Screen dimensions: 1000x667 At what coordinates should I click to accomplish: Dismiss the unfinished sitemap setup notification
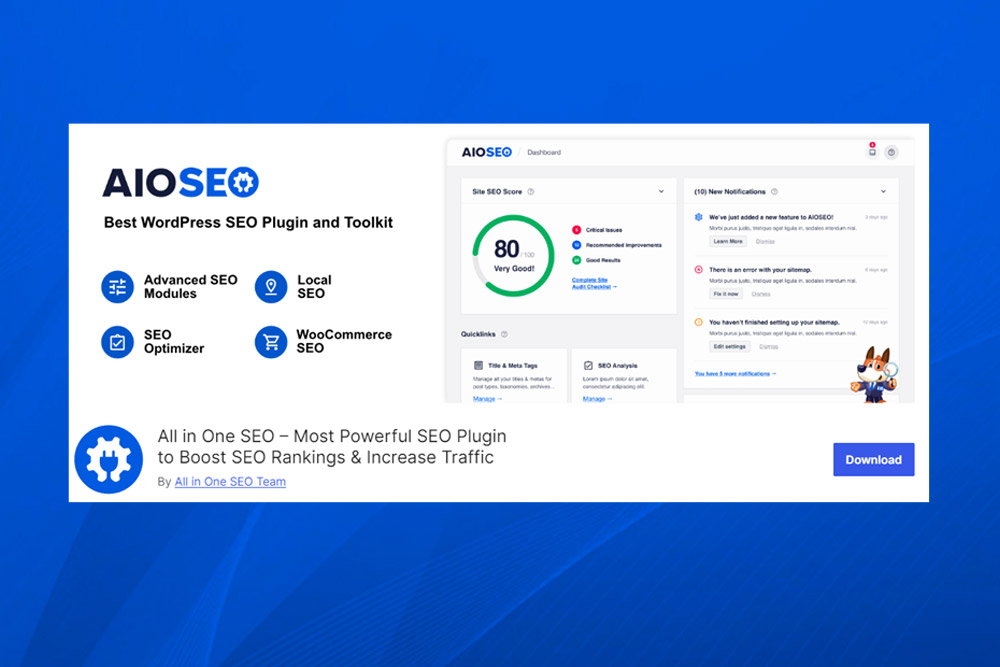click(768, 347)
